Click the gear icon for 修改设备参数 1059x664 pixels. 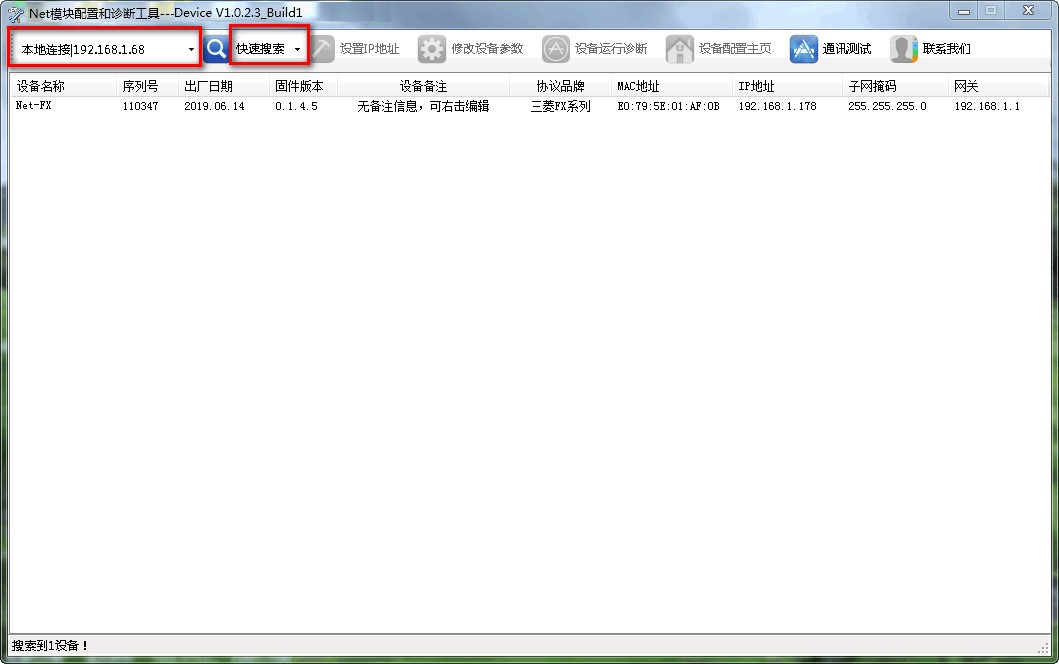tap(432, 49)
